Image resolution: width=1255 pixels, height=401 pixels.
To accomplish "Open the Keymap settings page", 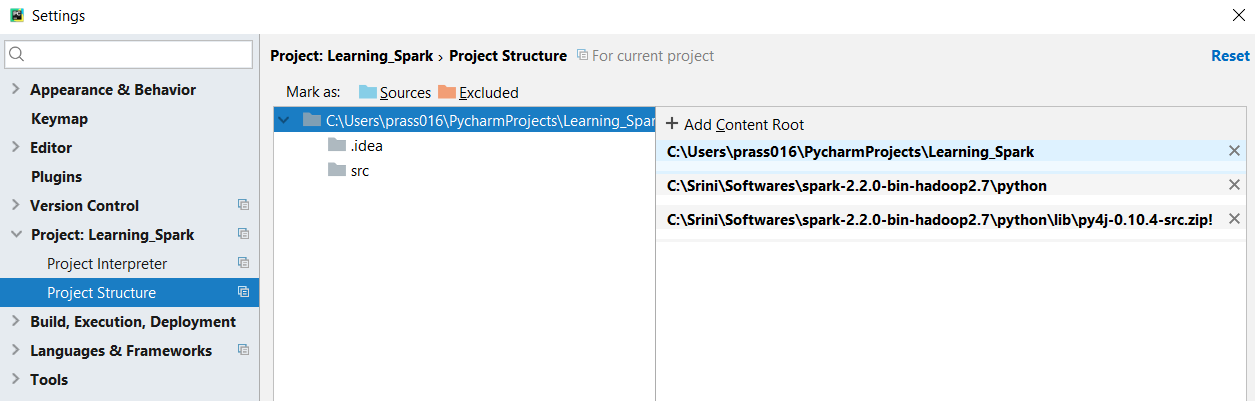I will coord(59,118).
